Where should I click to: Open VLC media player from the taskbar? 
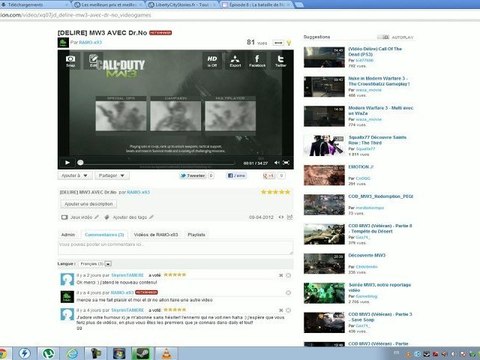tap(166, 353)
